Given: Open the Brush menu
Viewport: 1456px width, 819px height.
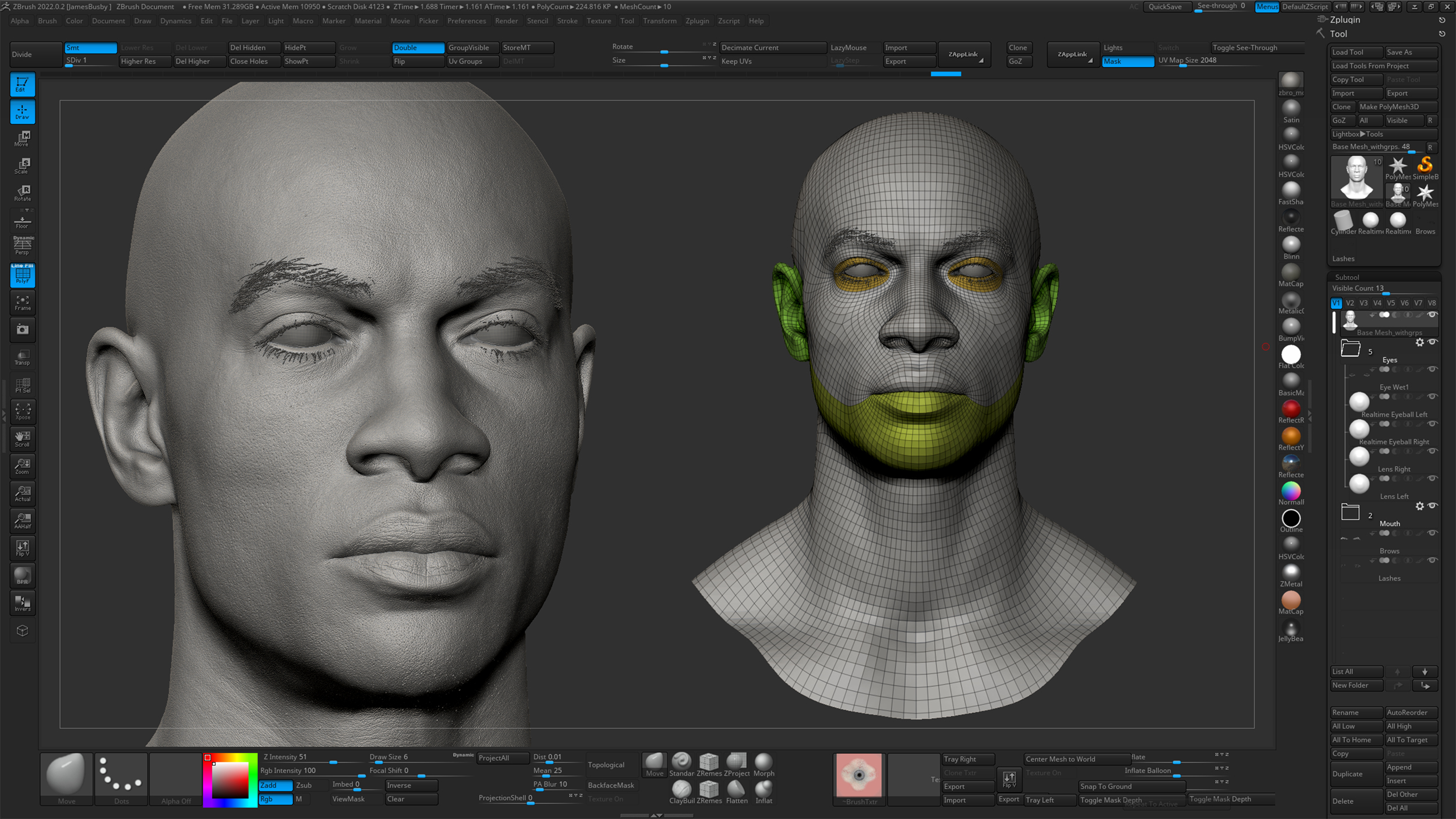Looking at the screenshot, I should click(x=47, y=21).
